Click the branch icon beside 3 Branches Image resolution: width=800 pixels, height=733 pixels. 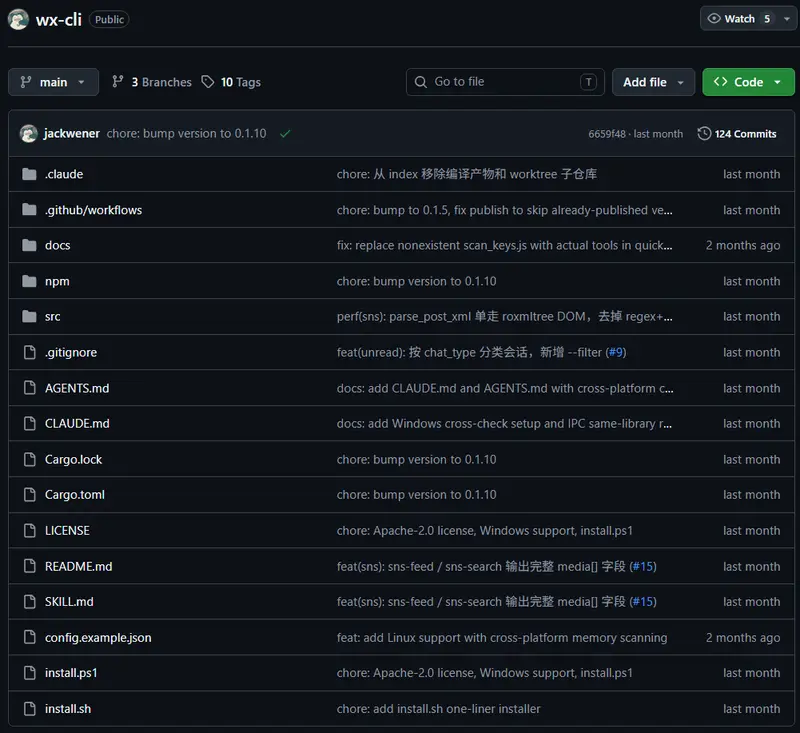pos(118,82)
